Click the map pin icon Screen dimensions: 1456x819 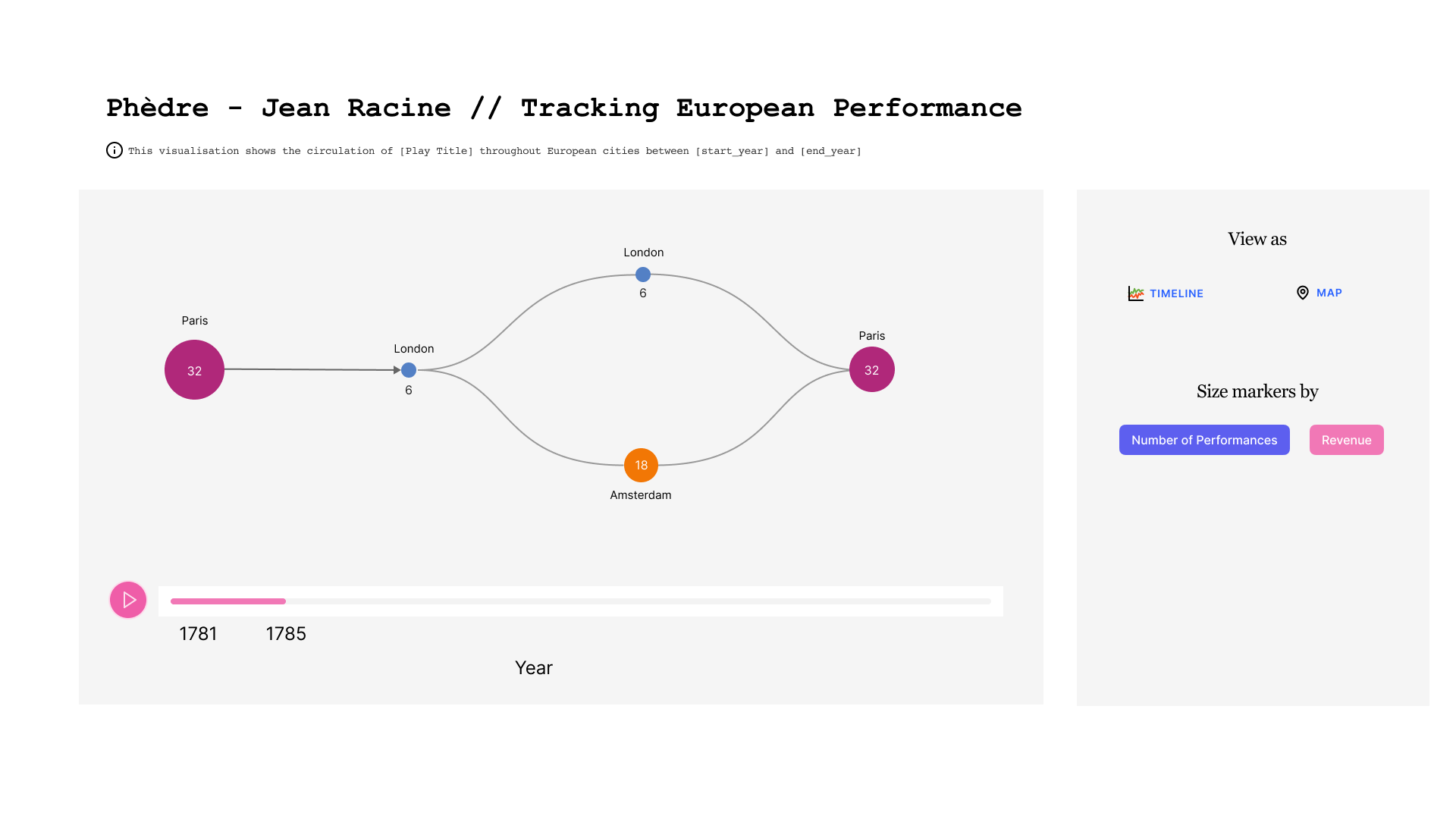(x=1302, y=293)
